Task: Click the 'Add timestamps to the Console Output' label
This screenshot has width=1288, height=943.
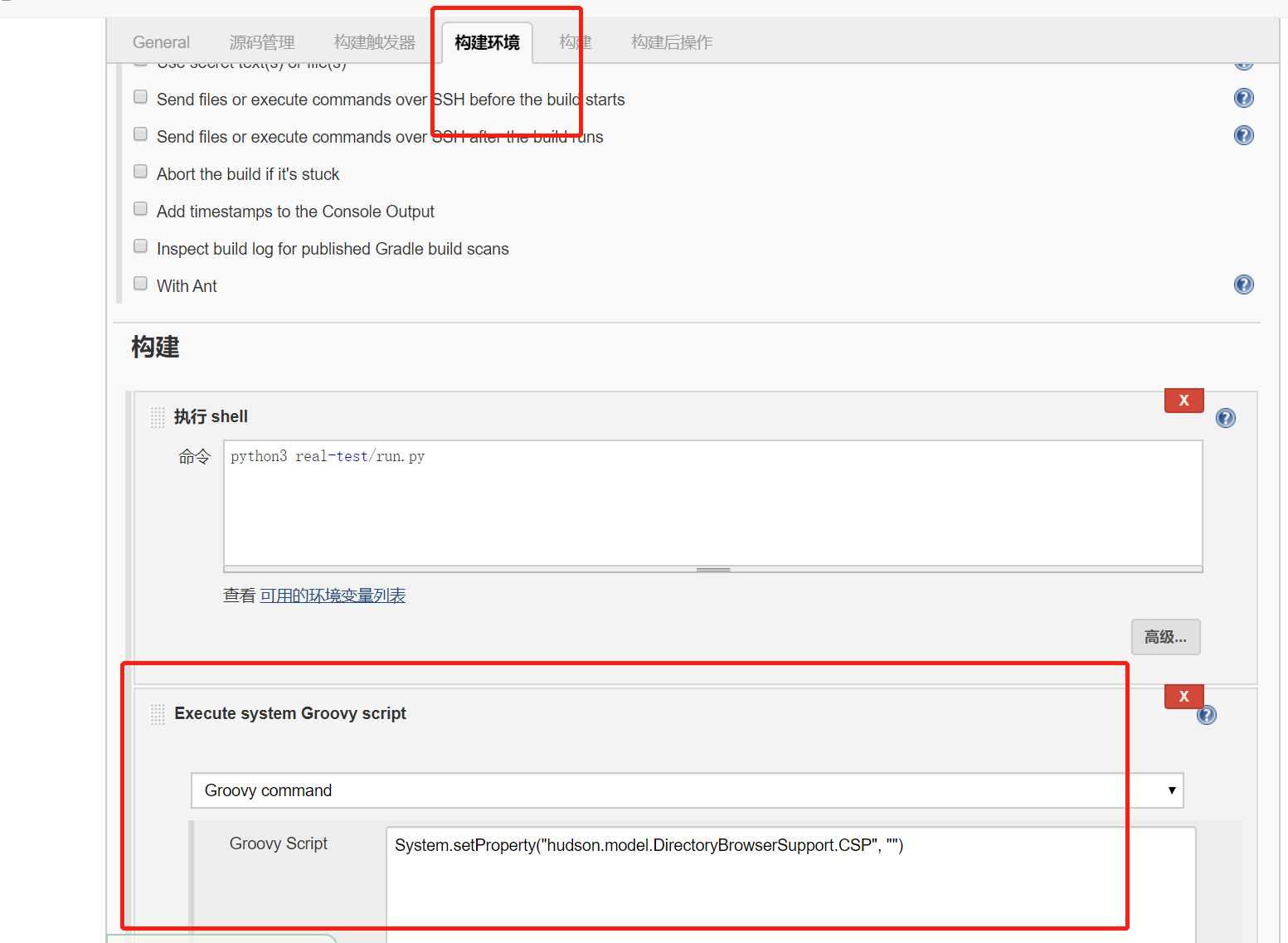Action: pos(295,211)
